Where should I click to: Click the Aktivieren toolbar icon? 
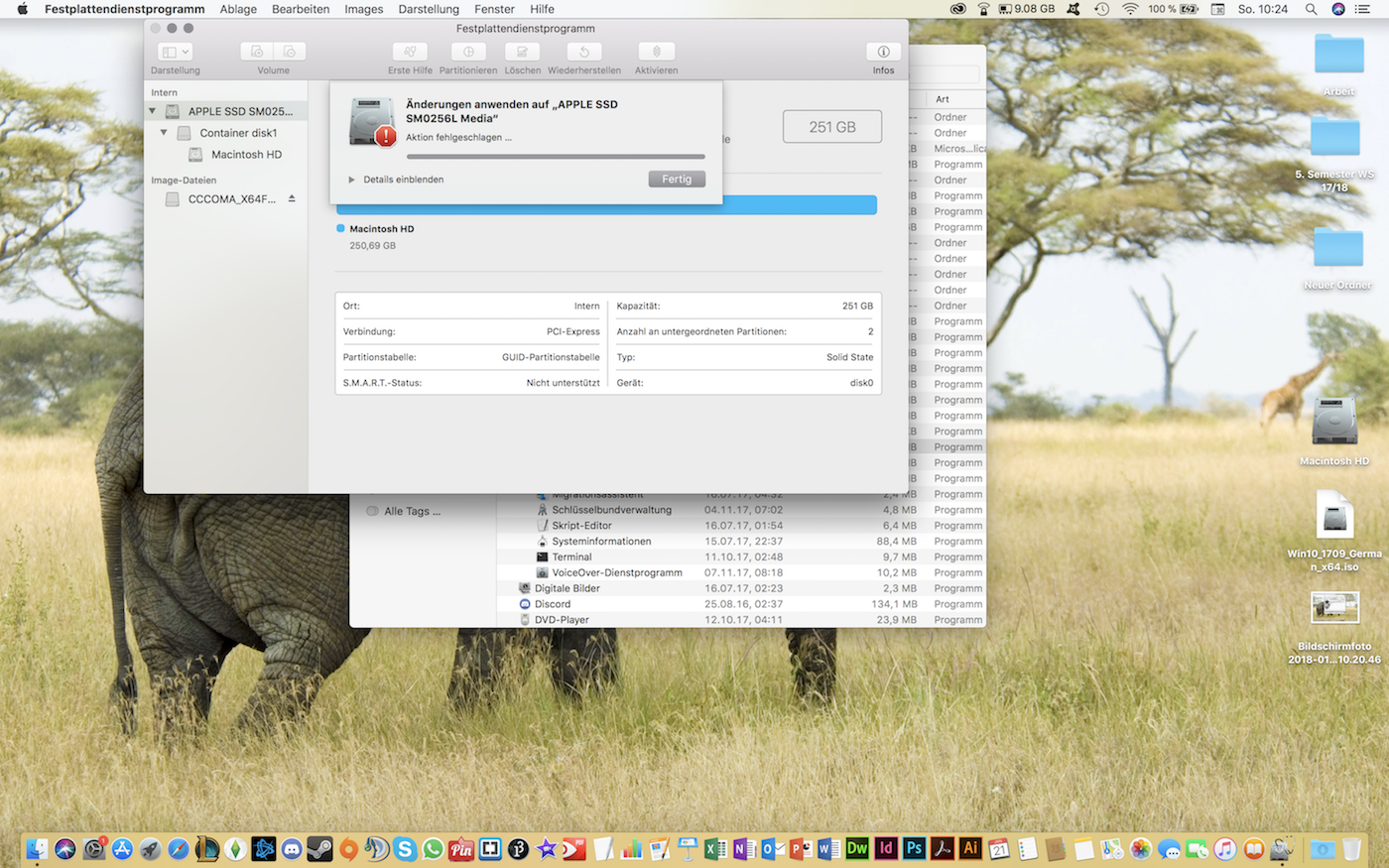coord(656,52)
